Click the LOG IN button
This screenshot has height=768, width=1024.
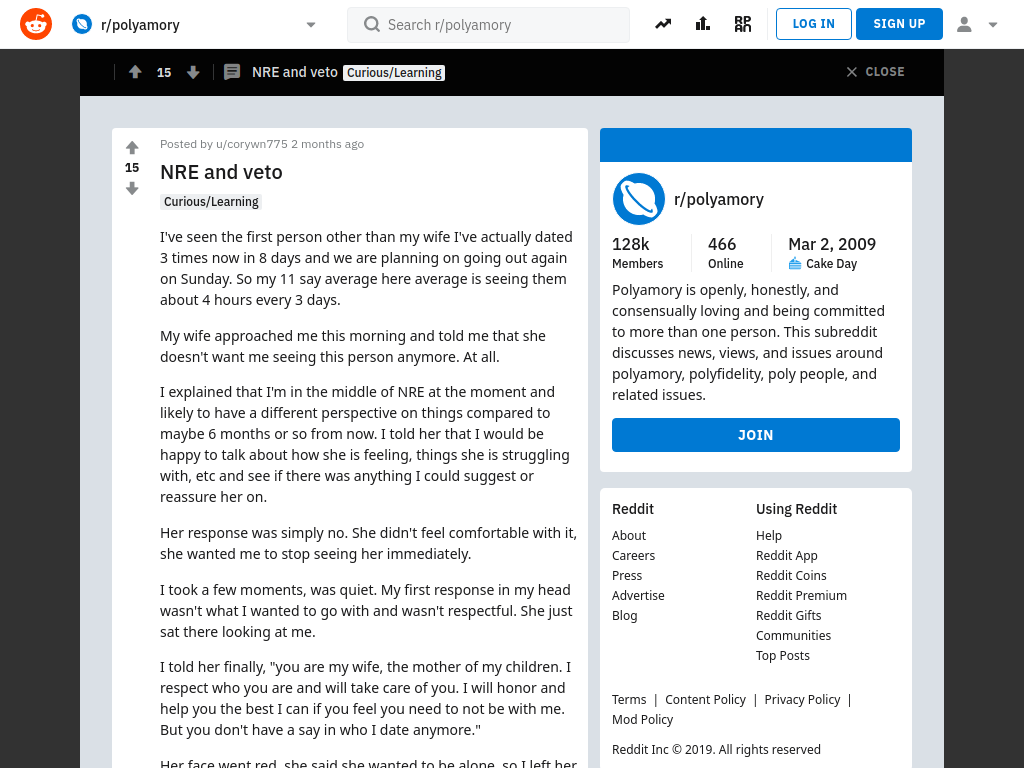point(814,24)
